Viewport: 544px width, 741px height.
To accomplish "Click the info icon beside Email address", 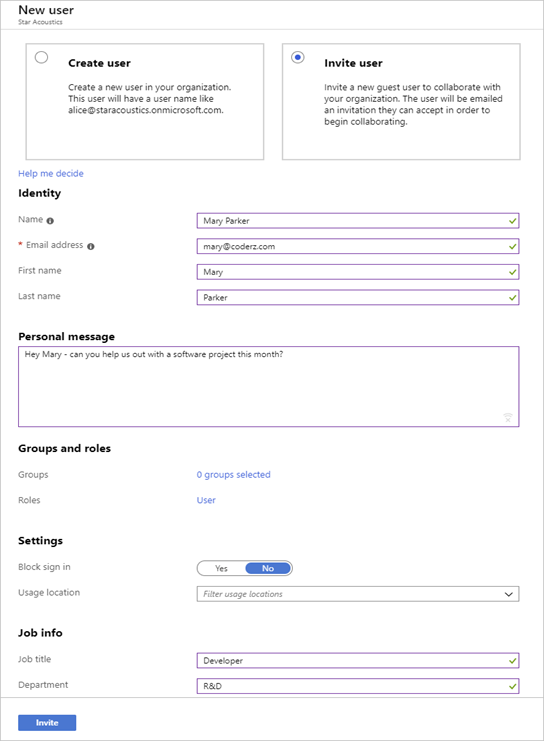I will coord(91,246).
